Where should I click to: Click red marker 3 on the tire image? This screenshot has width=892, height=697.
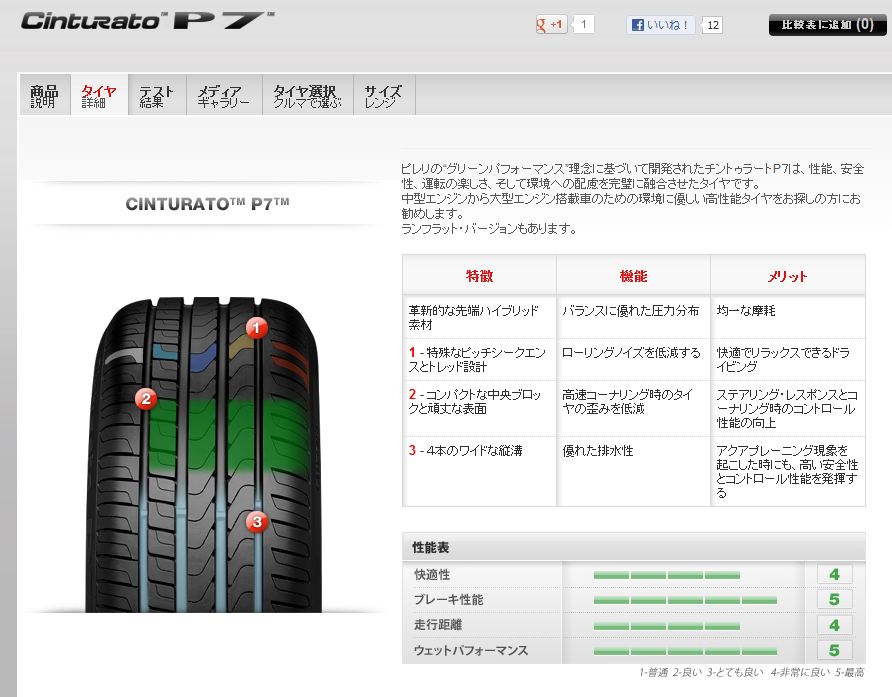257,522
